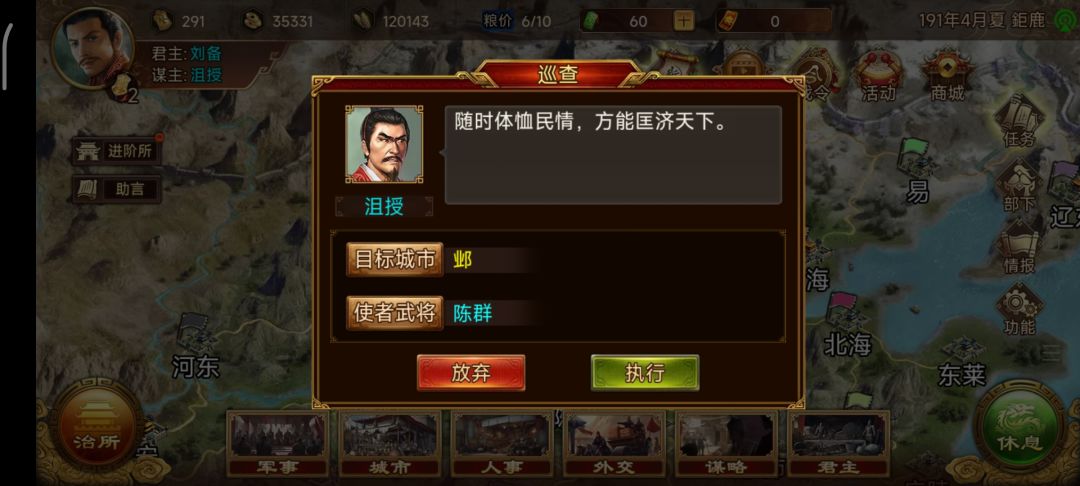
Task: Open the 功能 gear icon
Action: 1019,310
